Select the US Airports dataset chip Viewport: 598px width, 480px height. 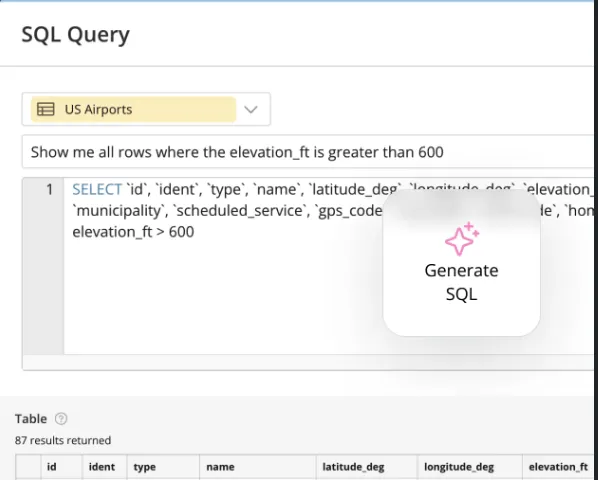point(133,109)
